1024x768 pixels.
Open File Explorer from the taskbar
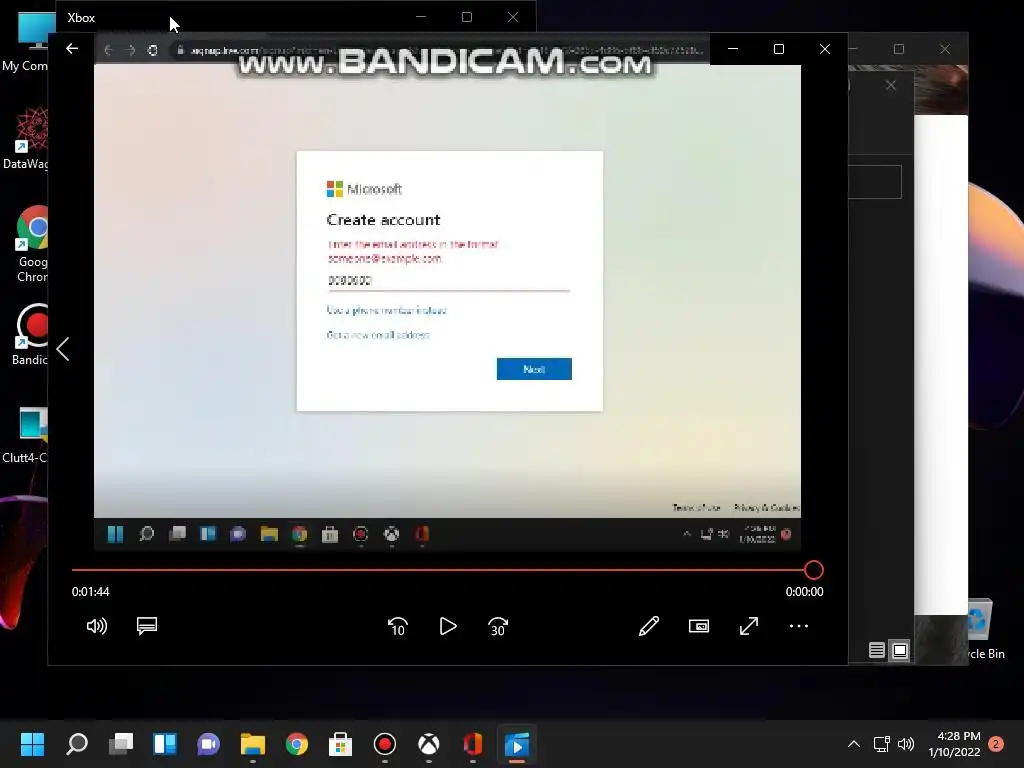point(253,744)
